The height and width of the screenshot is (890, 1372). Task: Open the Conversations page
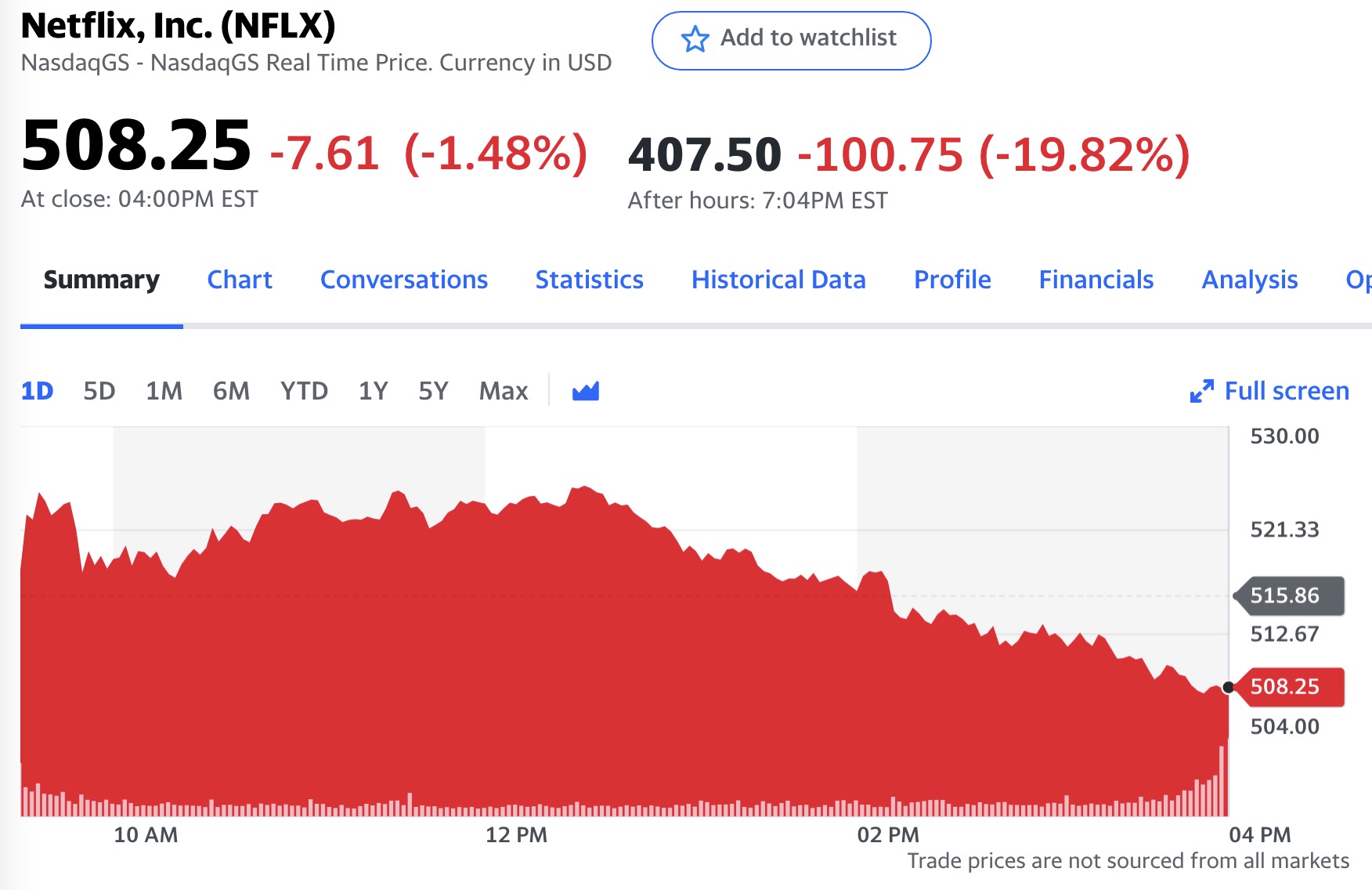(403, 280)
